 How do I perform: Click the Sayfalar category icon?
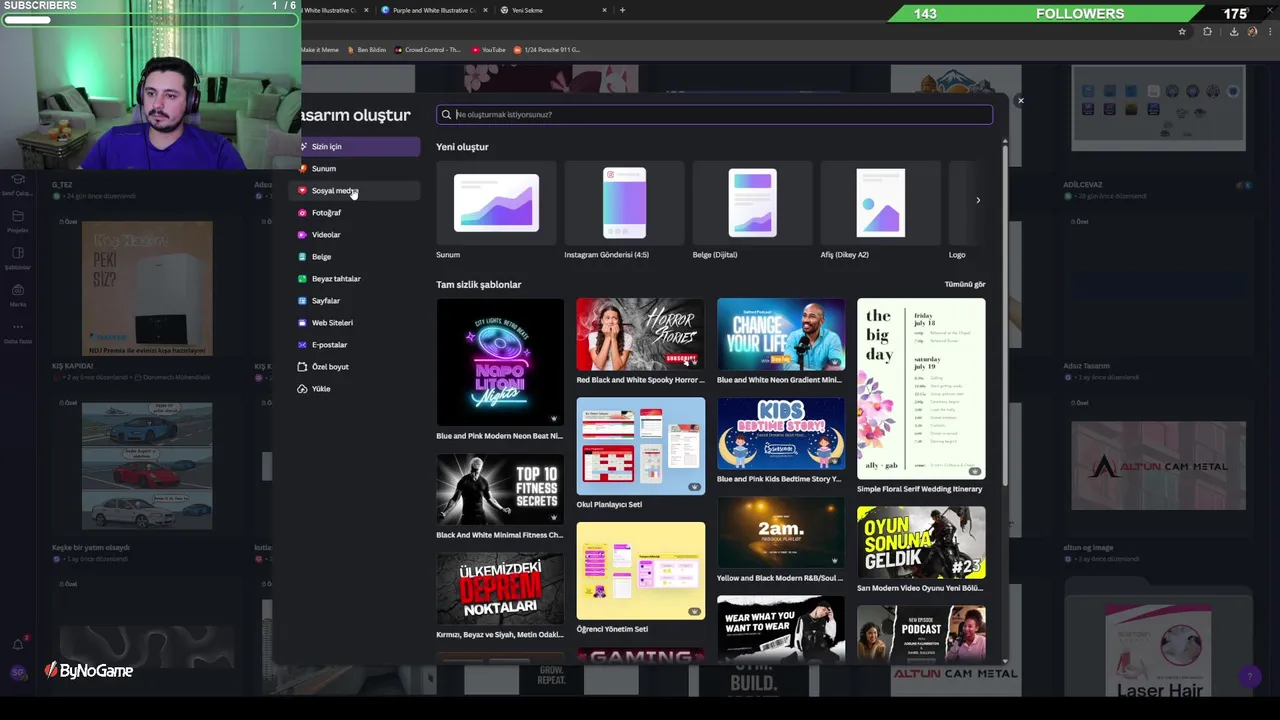point(302,301)
